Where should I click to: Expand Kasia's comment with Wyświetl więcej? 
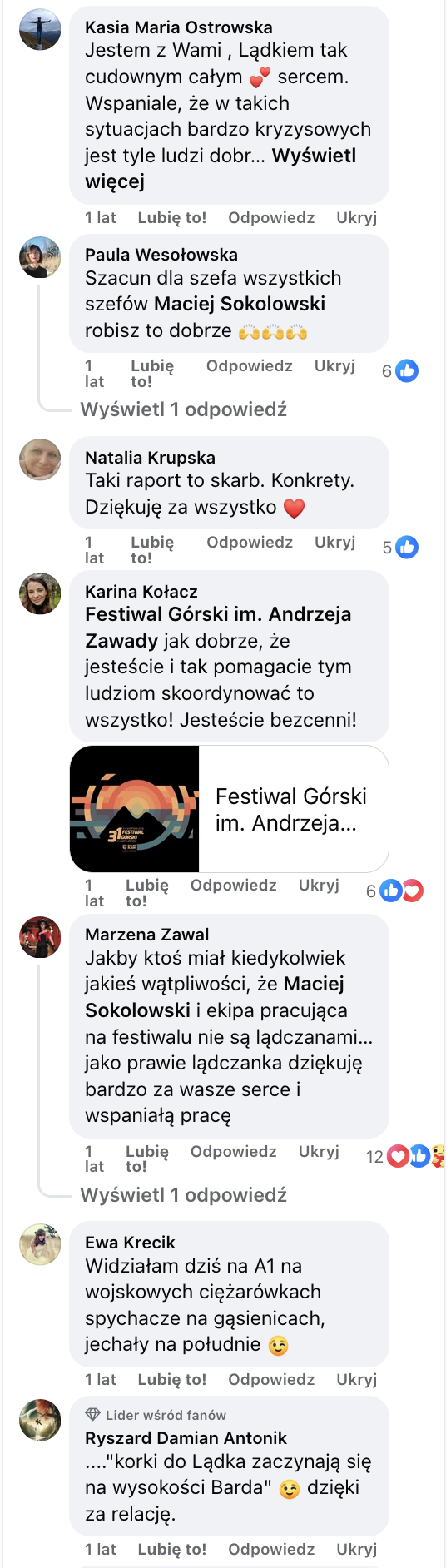(x=221, y=169)
